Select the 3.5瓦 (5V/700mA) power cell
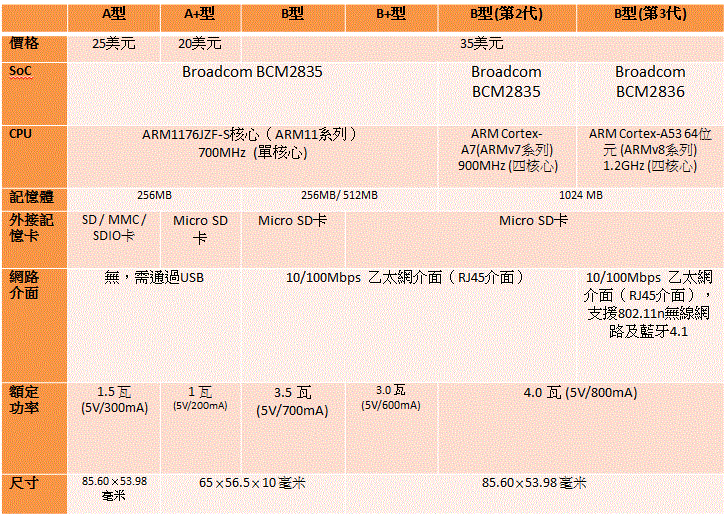 tap(293, 428)
